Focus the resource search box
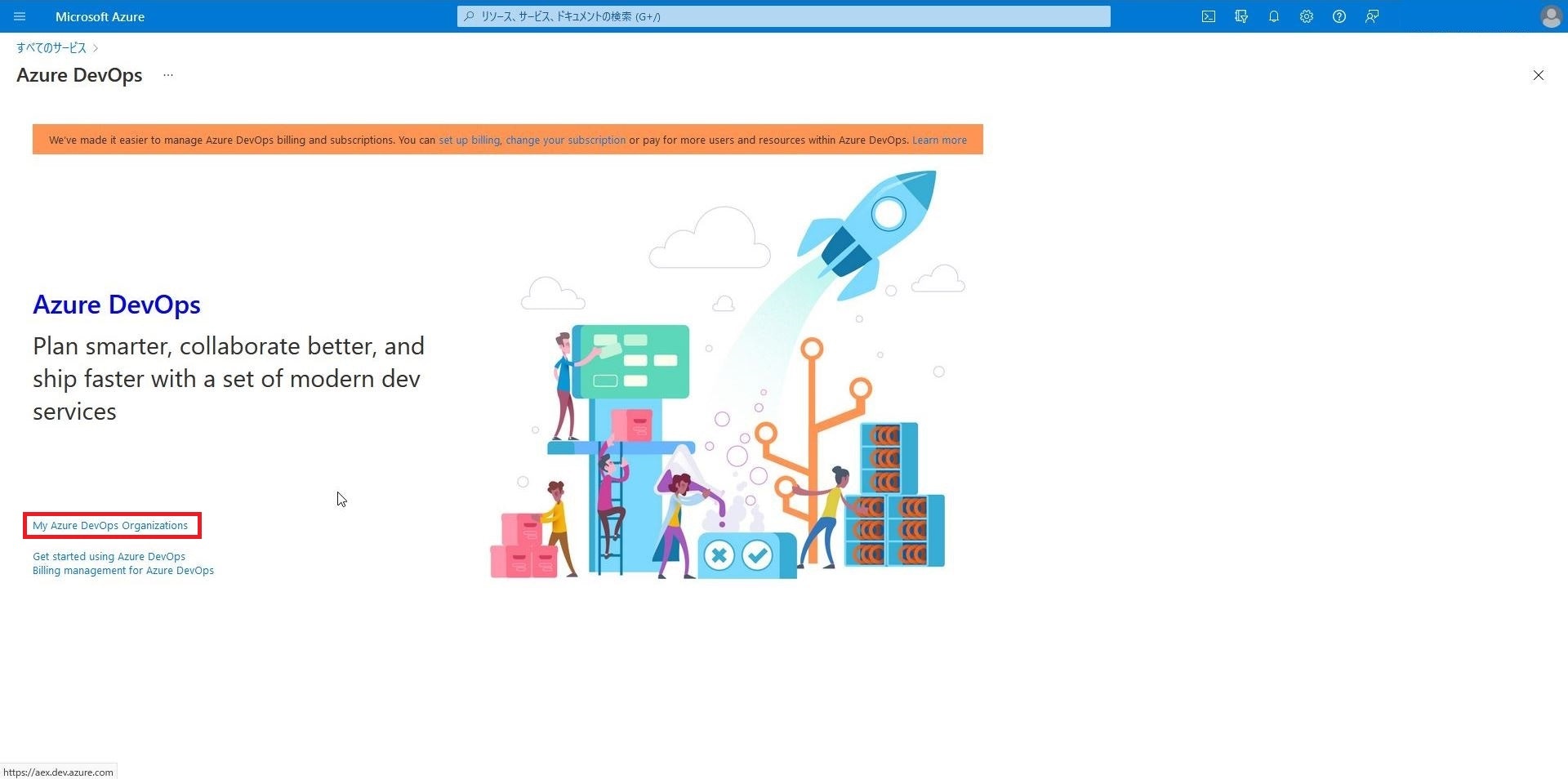Image resolution: width=1568 pixels, height=779 pixels. [783, 16]
